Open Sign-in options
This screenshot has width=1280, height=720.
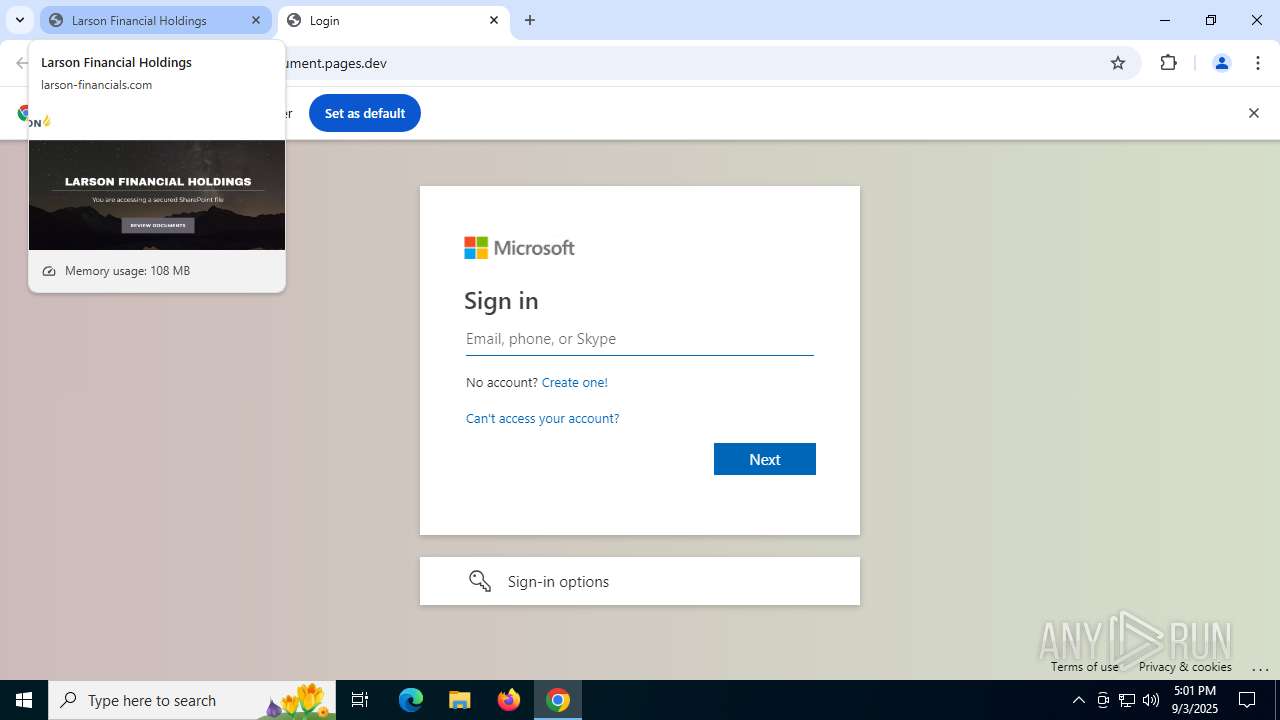pos(640,581)
